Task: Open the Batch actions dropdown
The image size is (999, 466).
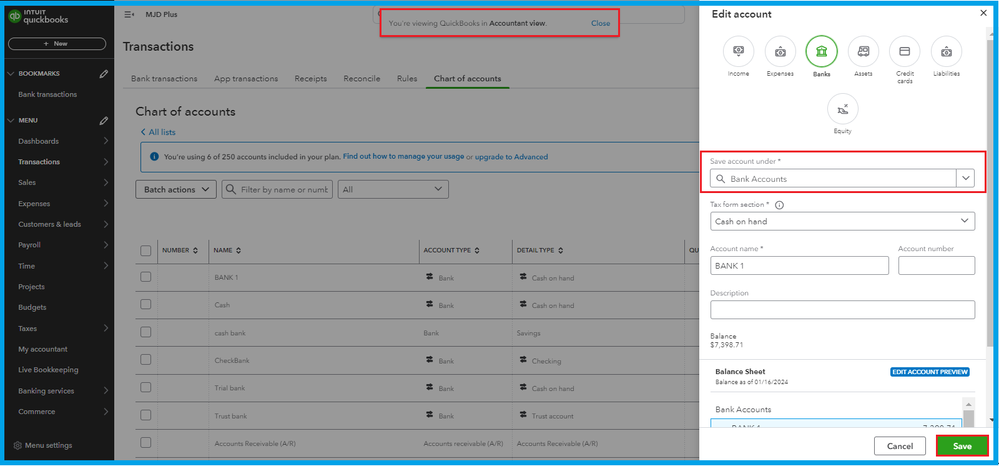Action: coord(176,189)
